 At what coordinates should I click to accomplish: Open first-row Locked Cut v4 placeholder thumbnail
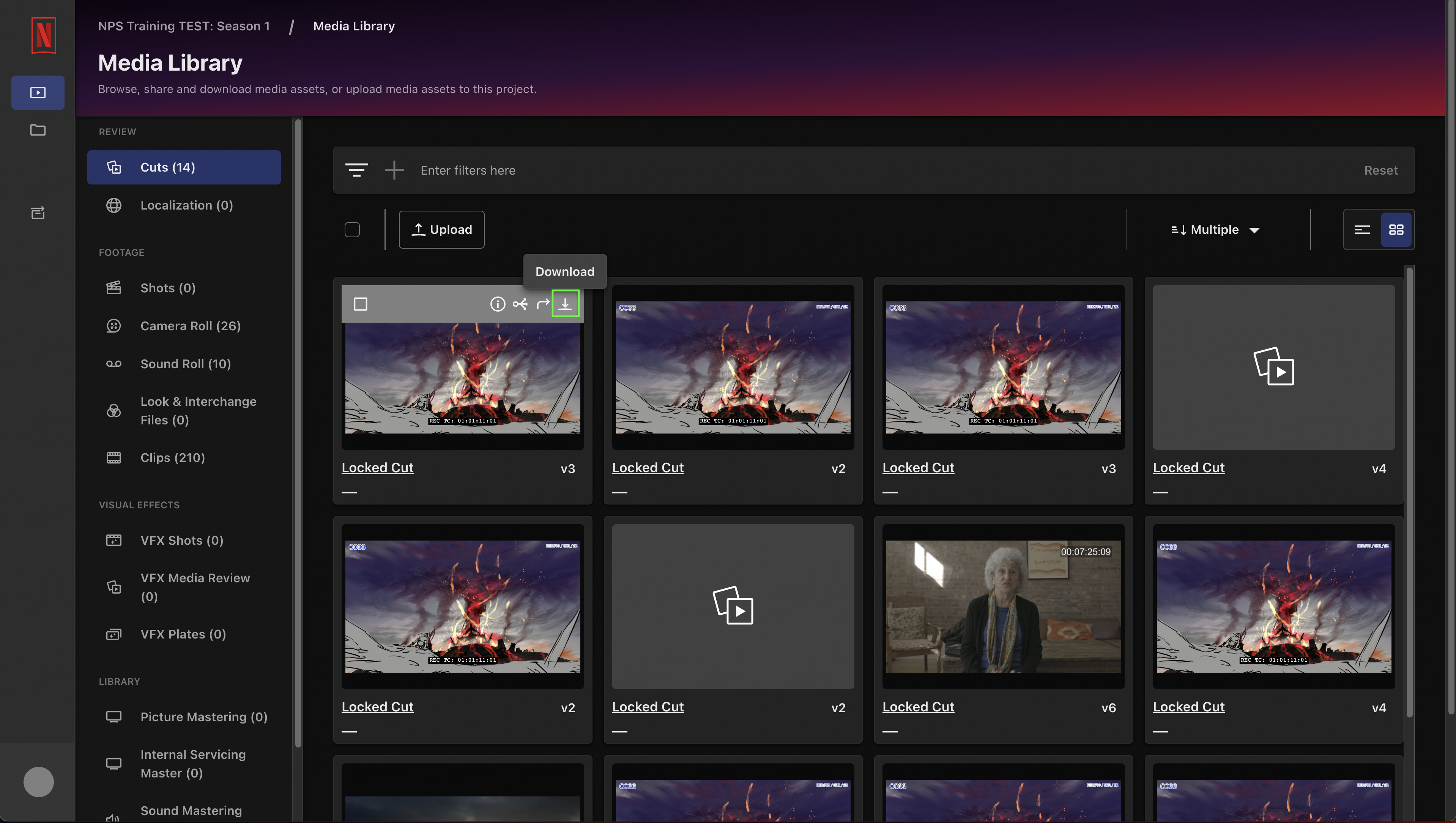coord(1274,367)
